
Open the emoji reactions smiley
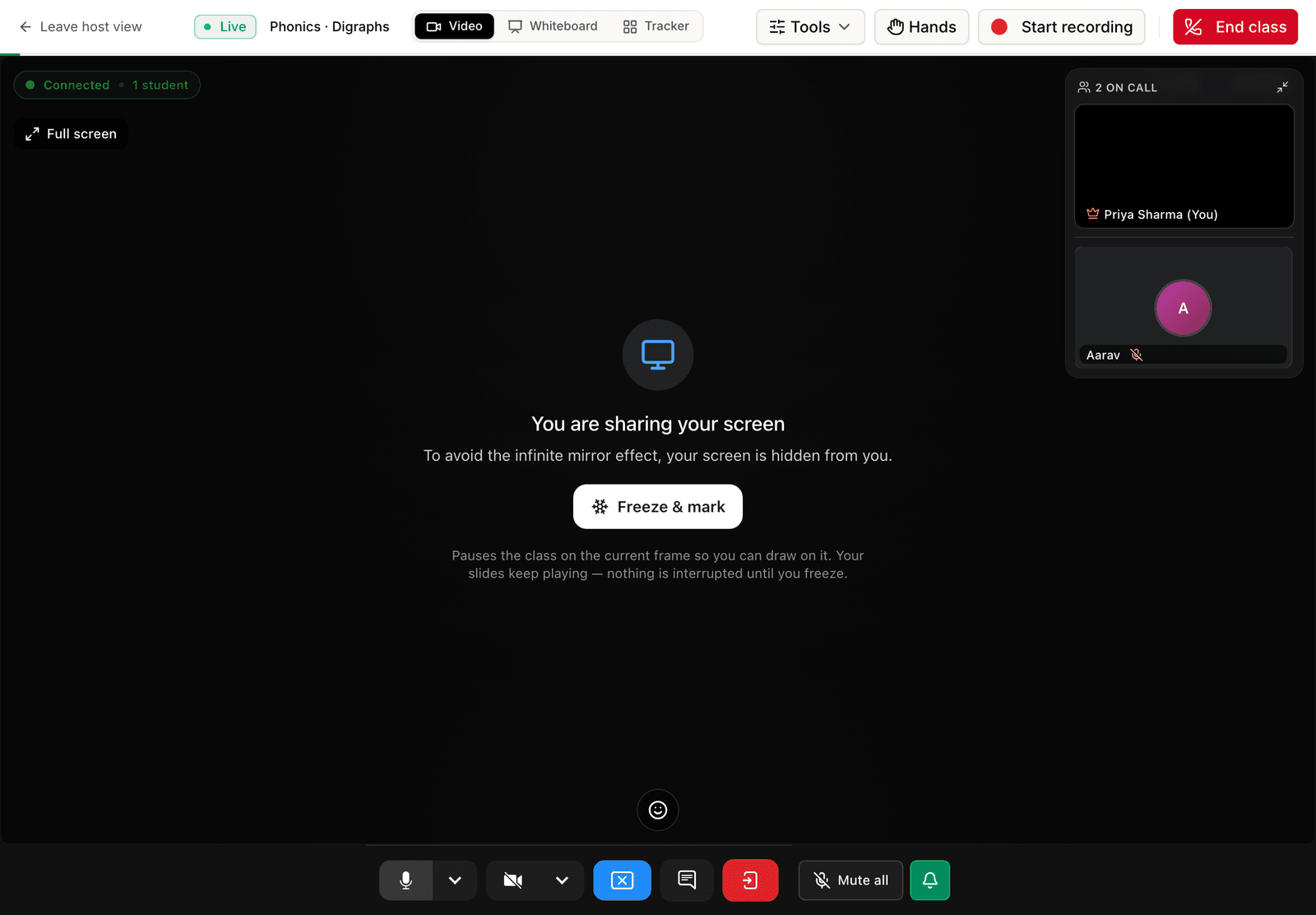click(x=658, y=810)
